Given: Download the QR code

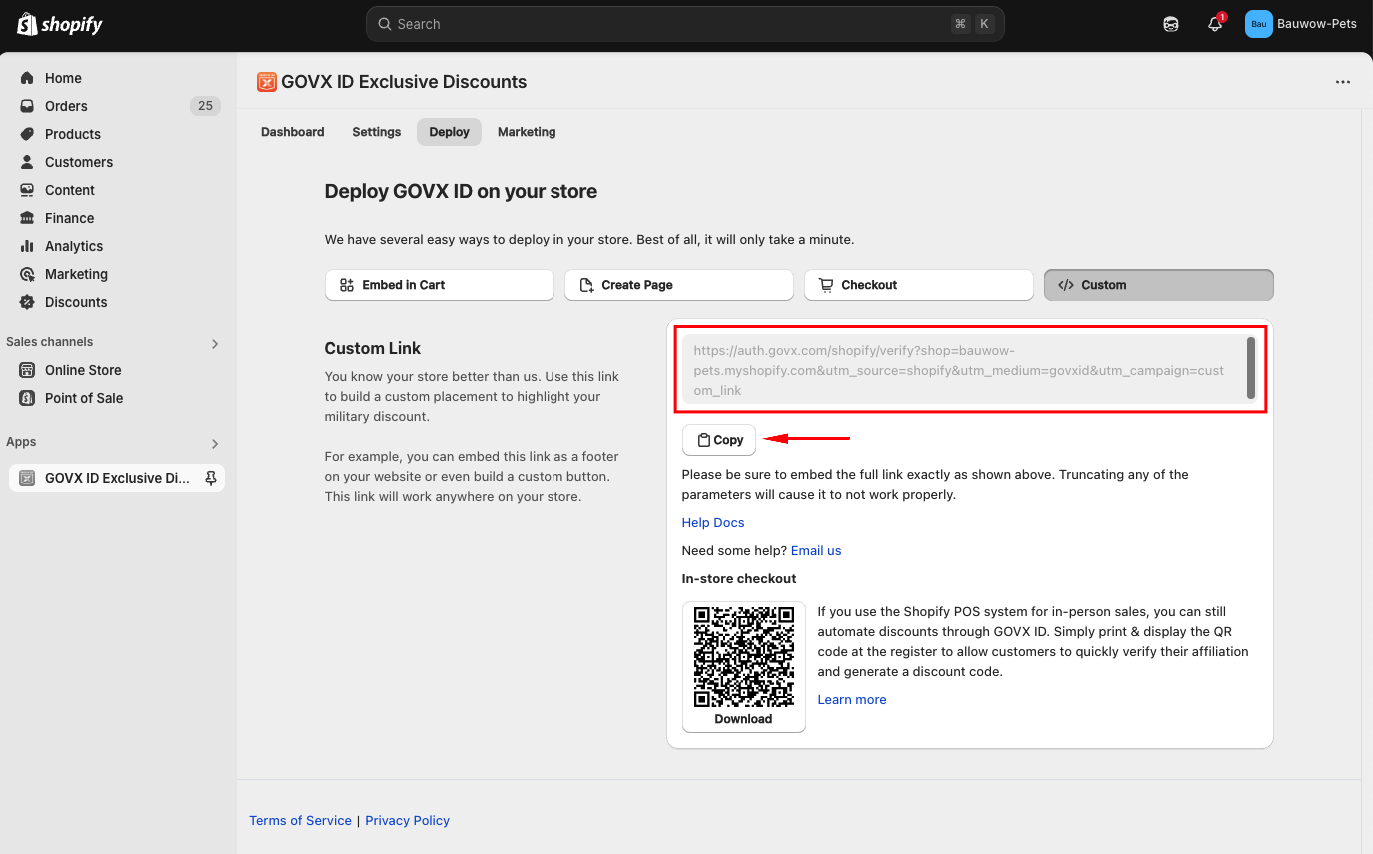Looking at the screenshot, I should 744,719.
